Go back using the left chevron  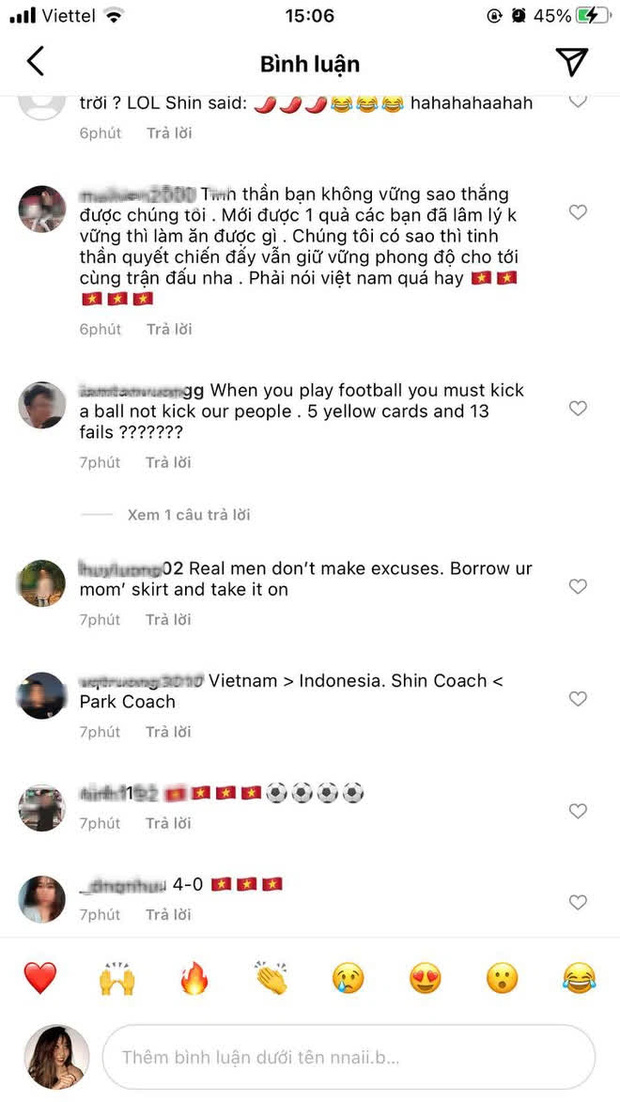(x=36, y=62)
